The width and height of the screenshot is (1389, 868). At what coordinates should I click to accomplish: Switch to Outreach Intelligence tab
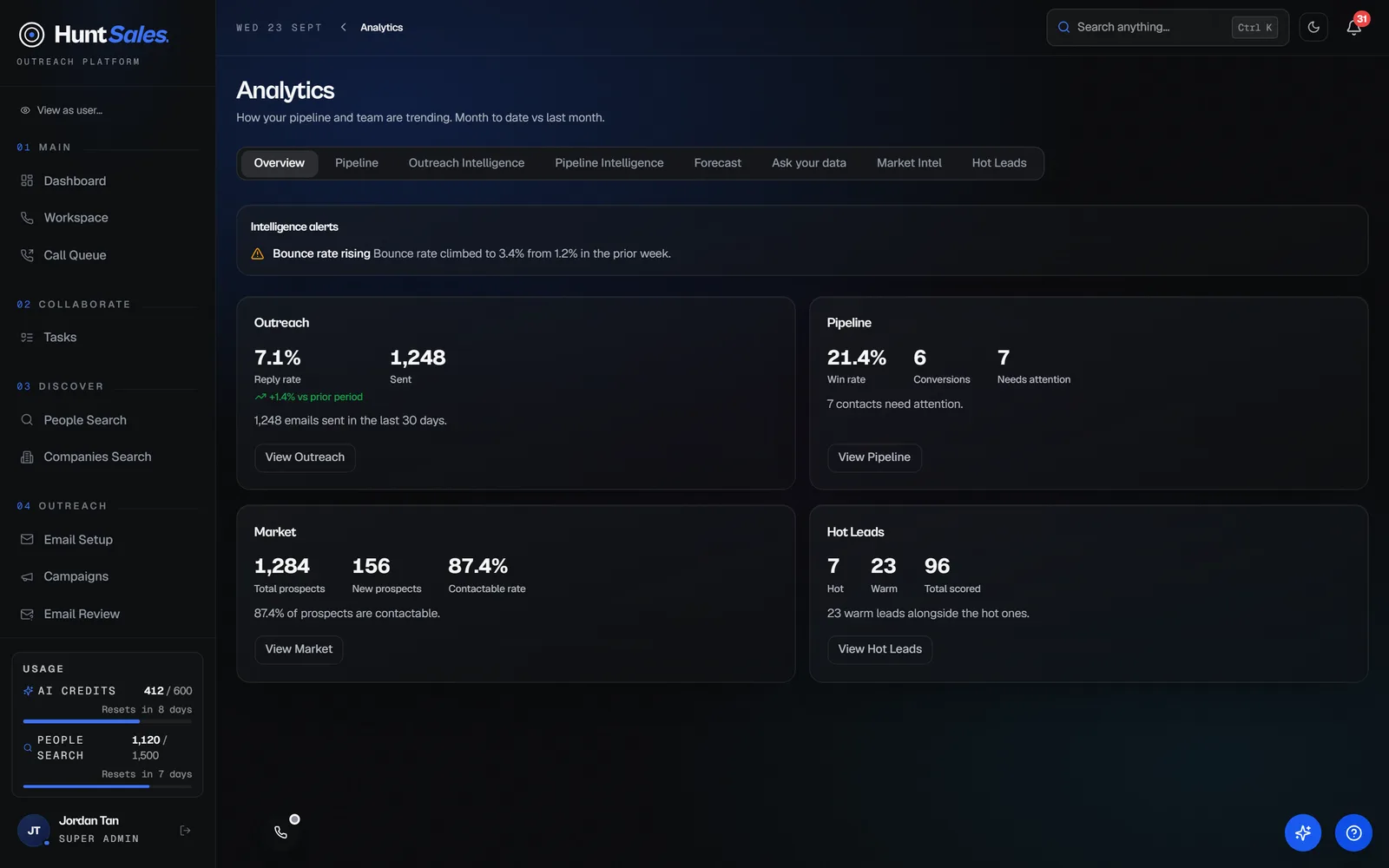(466, 163)
